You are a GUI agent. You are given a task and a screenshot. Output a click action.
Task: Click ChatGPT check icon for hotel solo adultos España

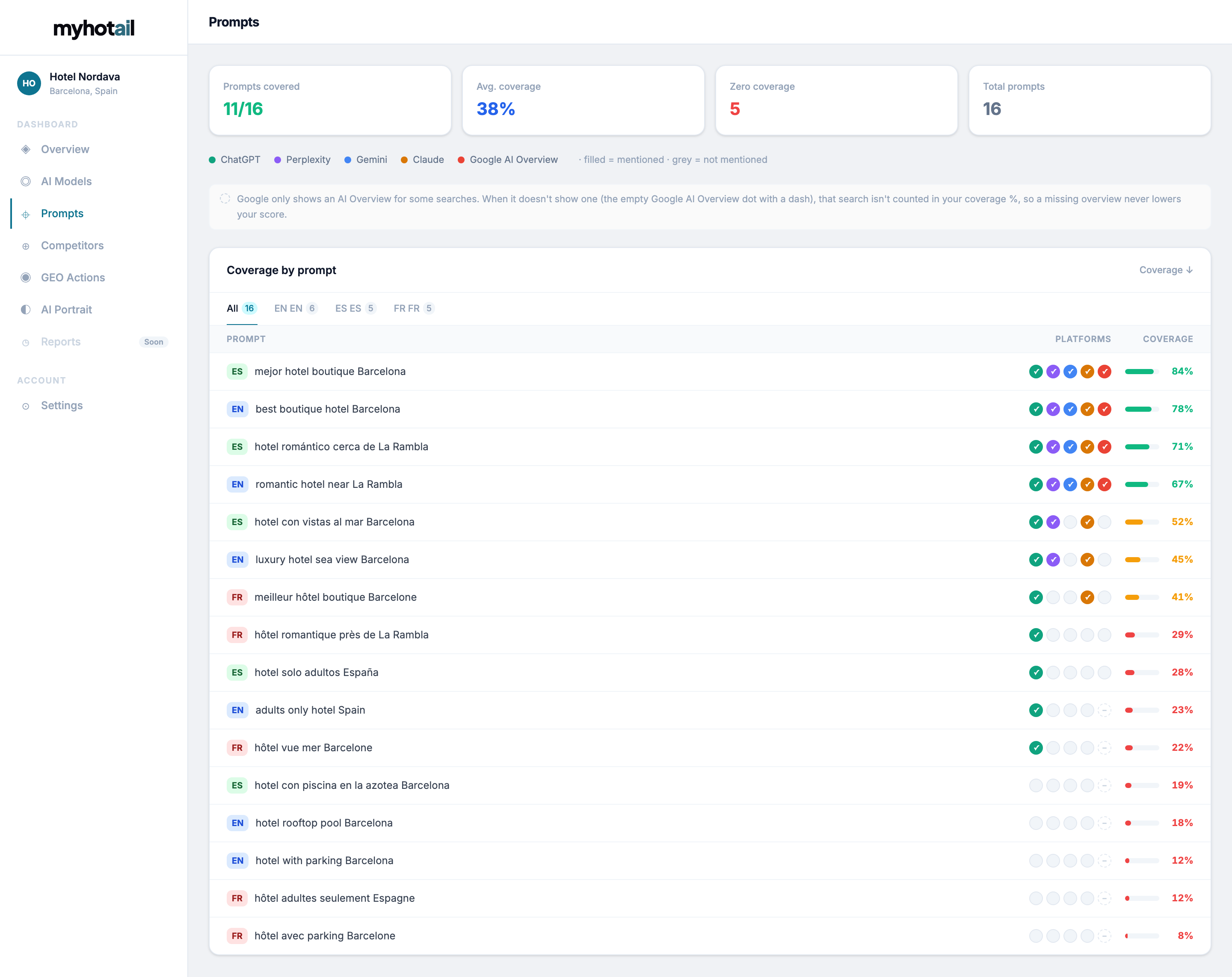(x=1036, y=673)
